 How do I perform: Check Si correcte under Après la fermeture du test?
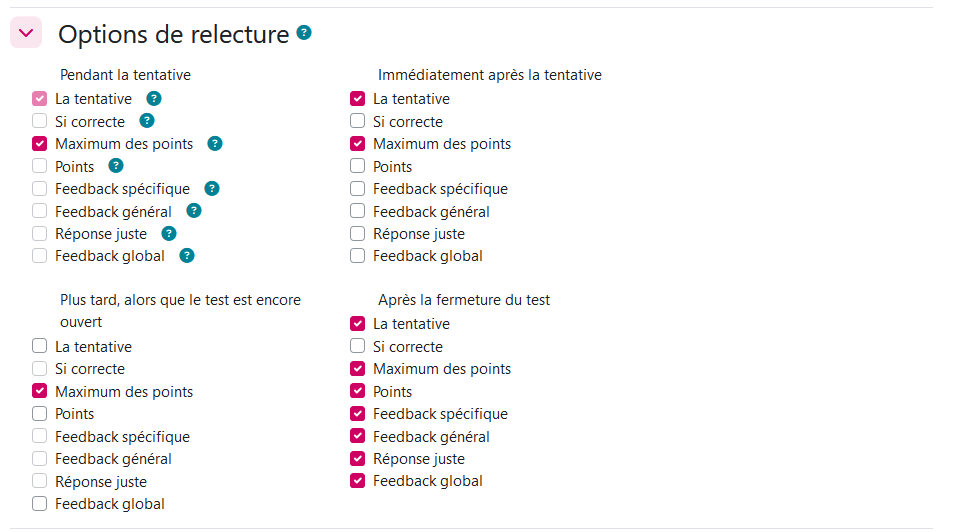coord(358,346)
